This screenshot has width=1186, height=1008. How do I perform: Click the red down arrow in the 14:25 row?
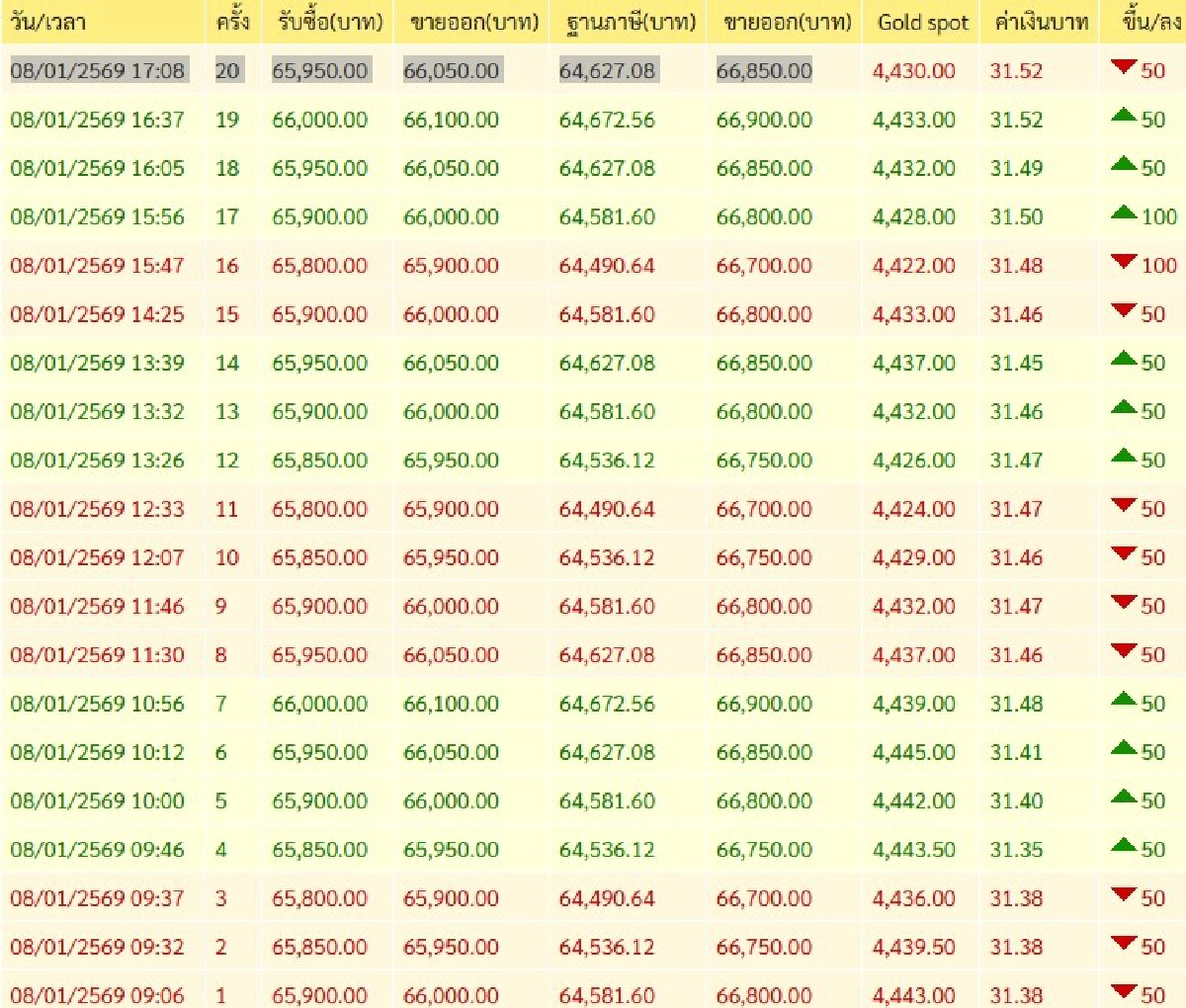pos(1123,310)
